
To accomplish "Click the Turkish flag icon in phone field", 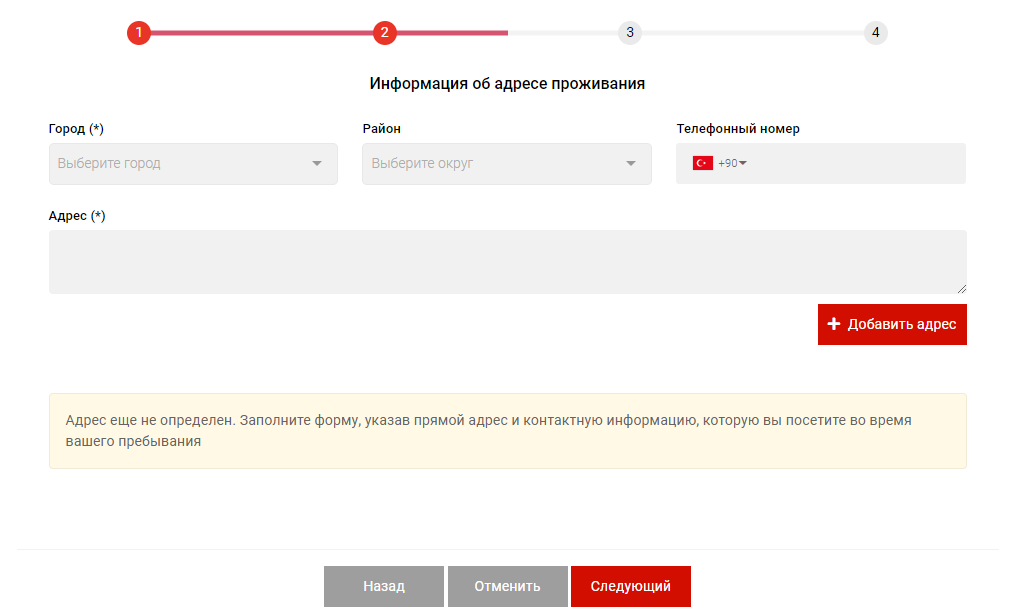I will pos(703,164).
